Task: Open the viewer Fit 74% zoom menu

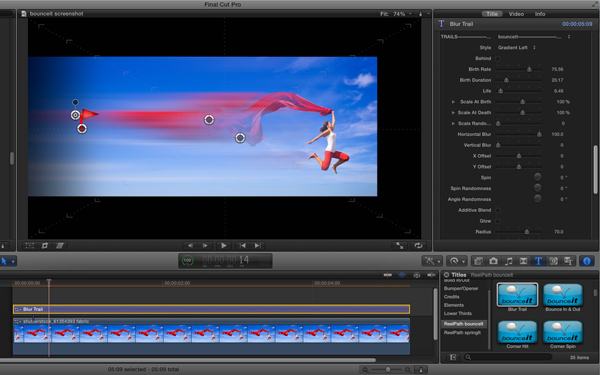Action: click(x=396, y=14)
